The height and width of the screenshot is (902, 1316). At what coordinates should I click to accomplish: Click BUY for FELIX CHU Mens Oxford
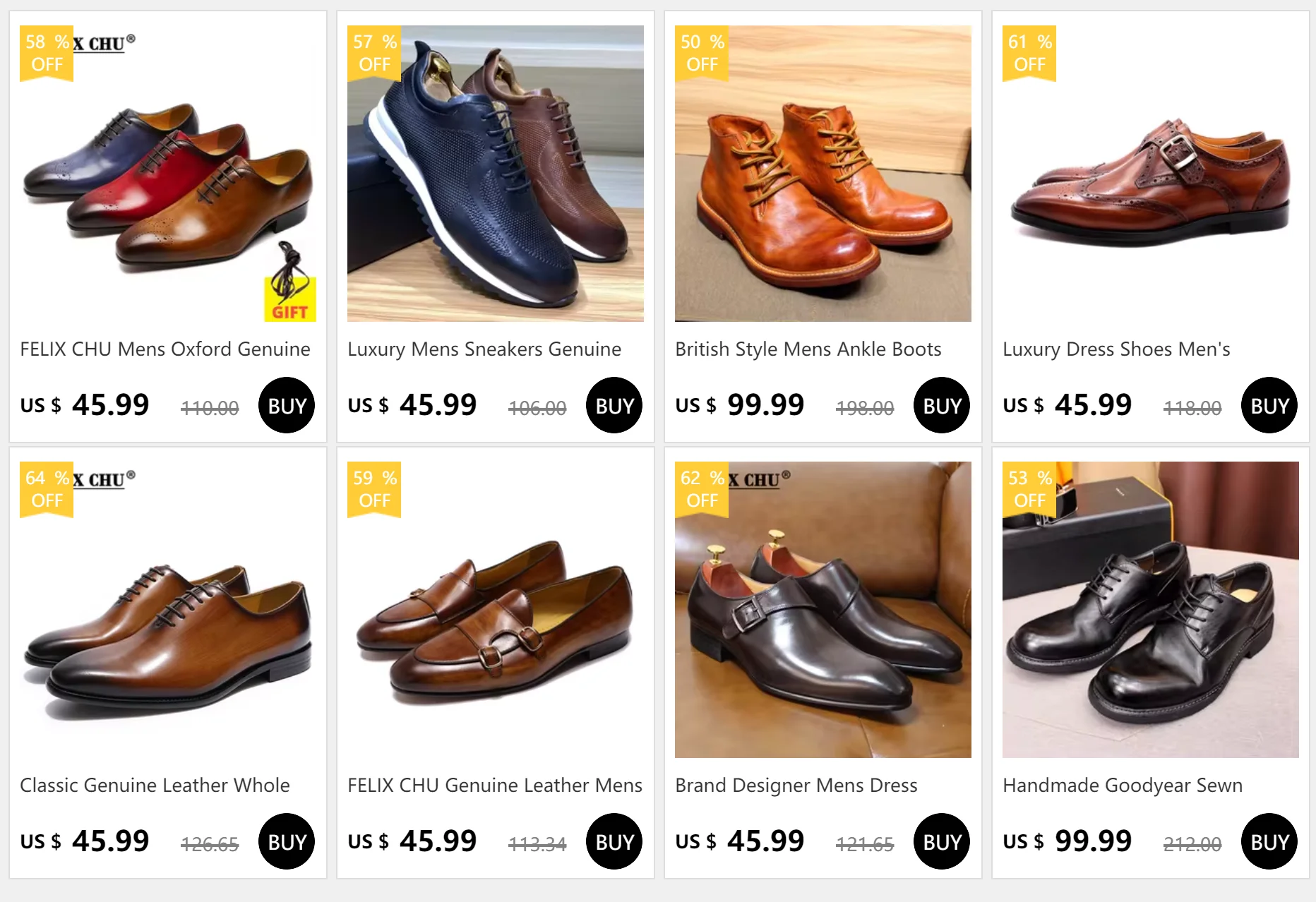coord(287,406)
